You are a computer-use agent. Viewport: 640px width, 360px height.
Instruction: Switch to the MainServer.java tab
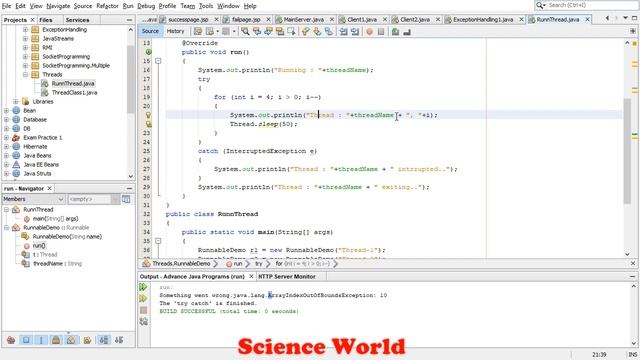coord(304,20)
